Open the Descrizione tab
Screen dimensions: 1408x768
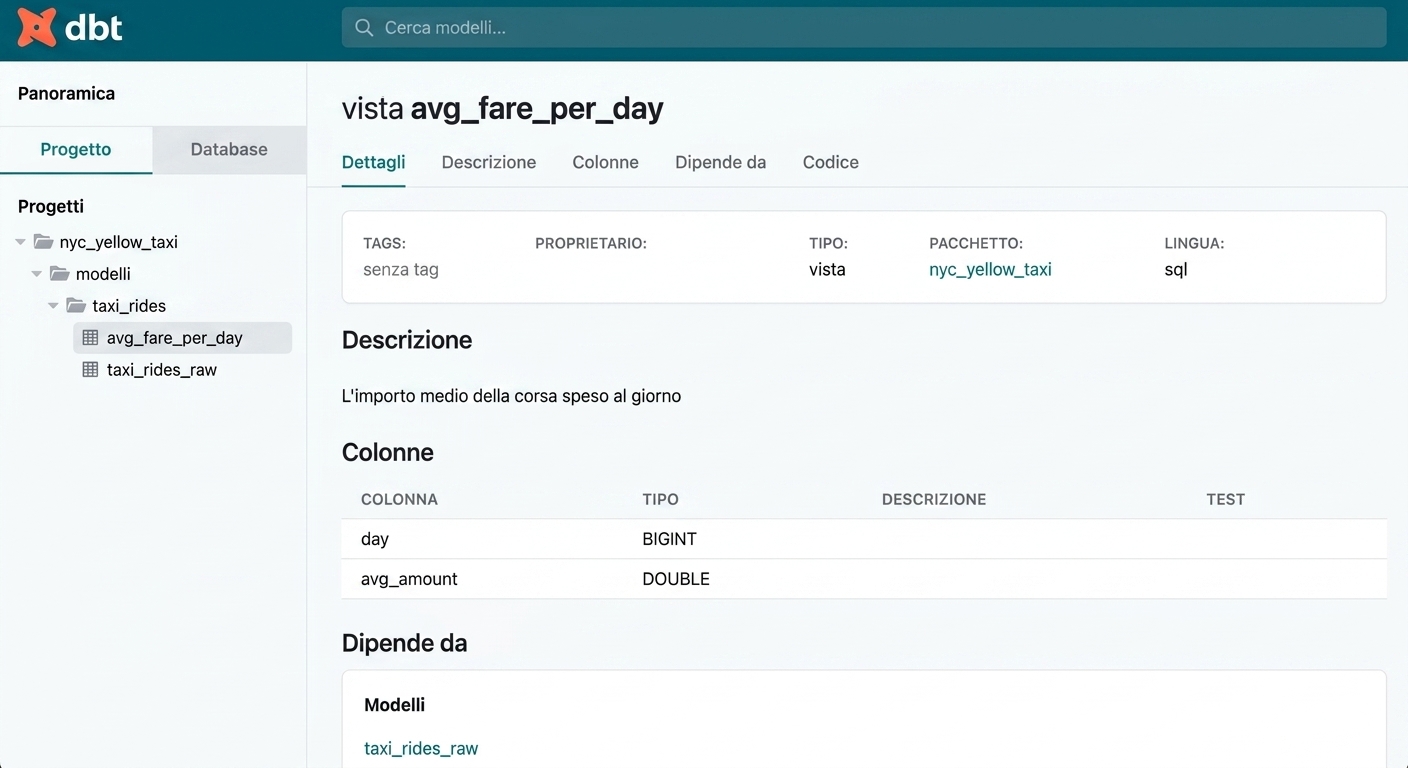click(489, 162)
